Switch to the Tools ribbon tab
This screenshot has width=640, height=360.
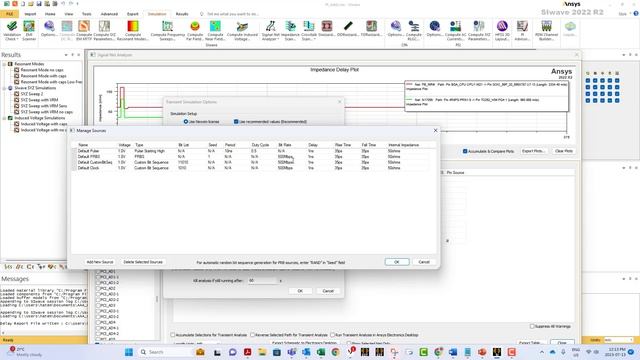click(x=87, y=14)
